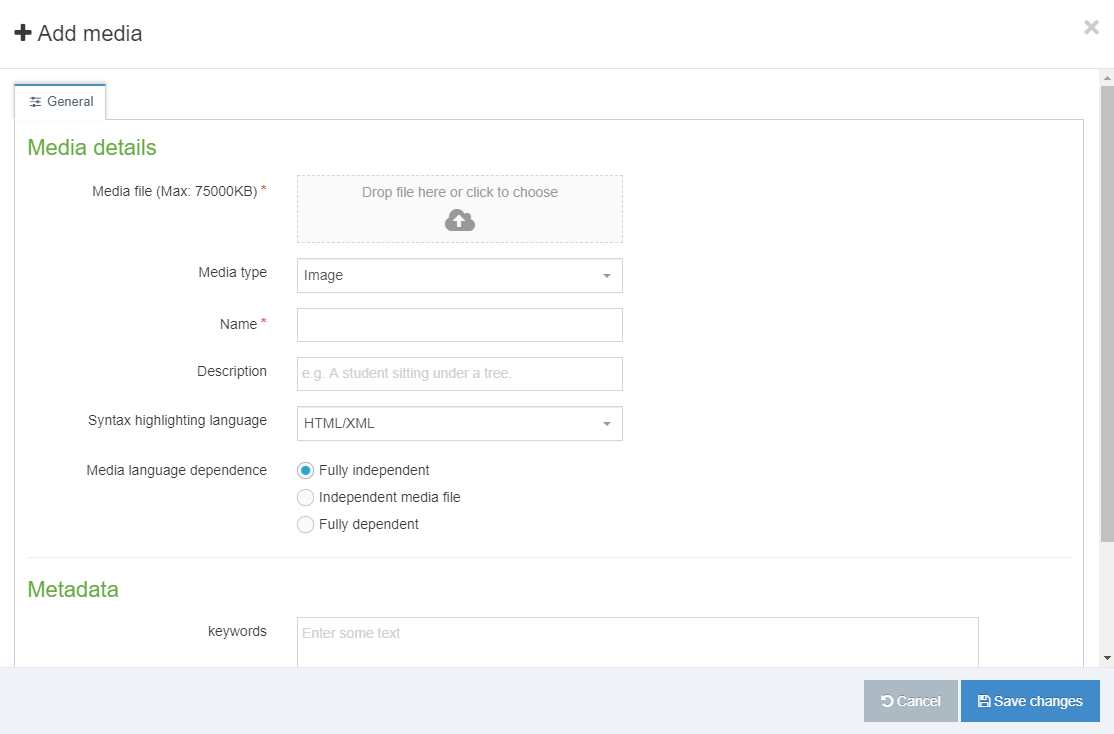
Task: Click the Save changes button
Action: pyautogui.click(x=1030, y=701)
